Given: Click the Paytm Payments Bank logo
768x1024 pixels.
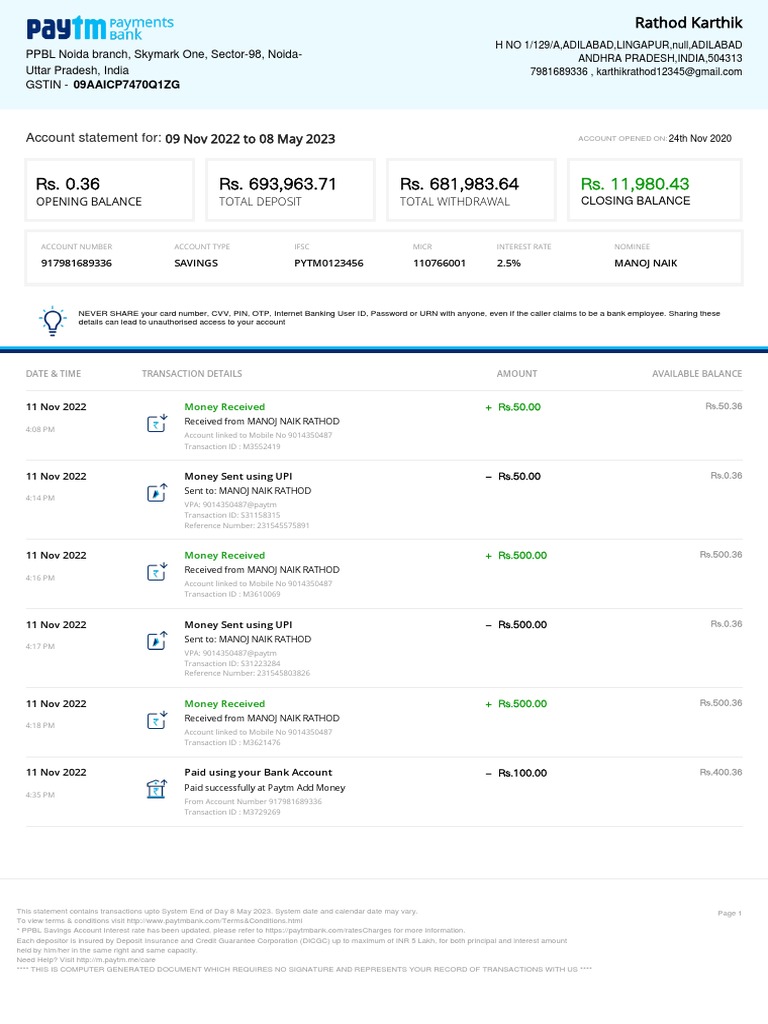Looking at the screenshot, I should click(x=100, y=28).
